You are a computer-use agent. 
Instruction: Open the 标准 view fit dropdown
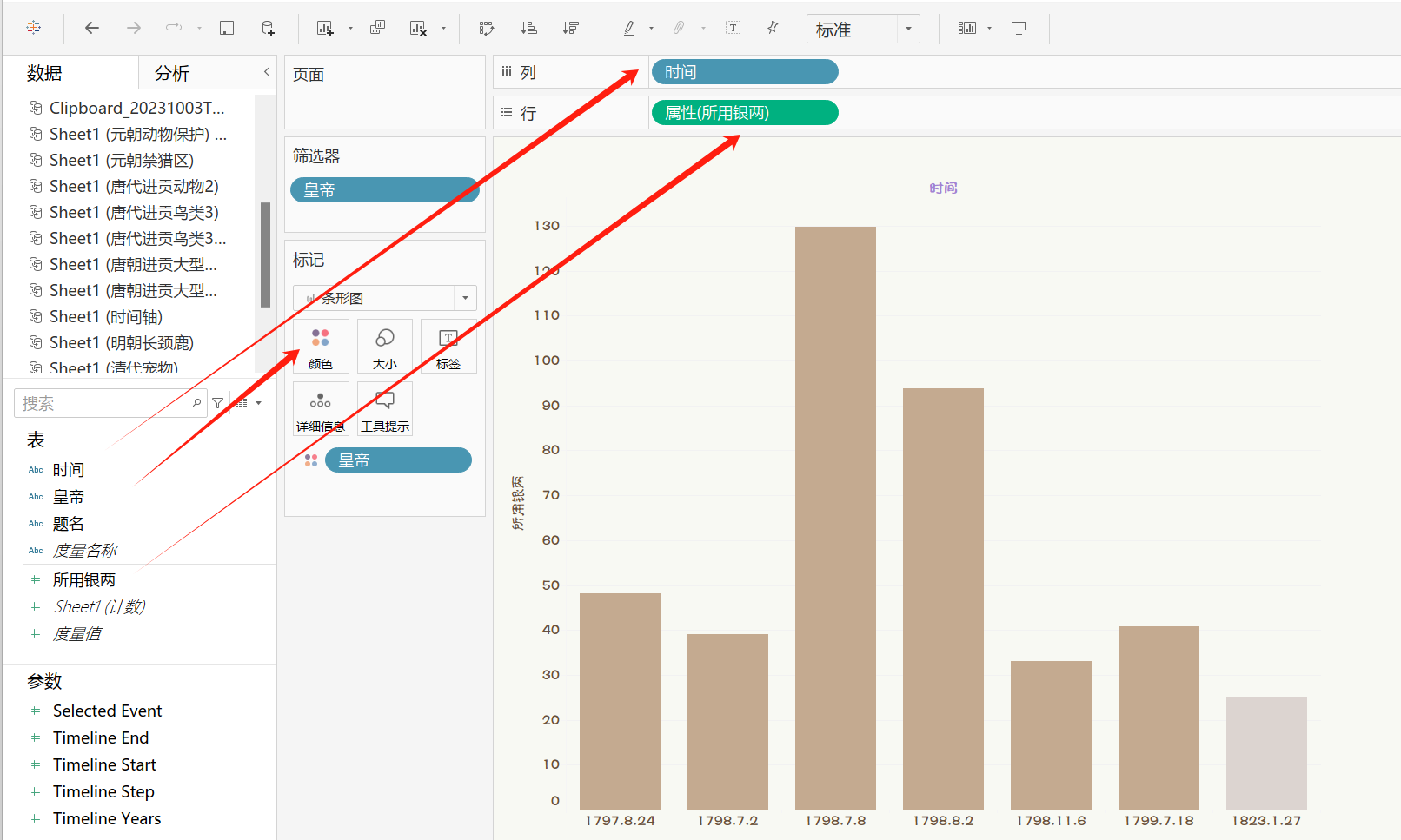(908, 29)
